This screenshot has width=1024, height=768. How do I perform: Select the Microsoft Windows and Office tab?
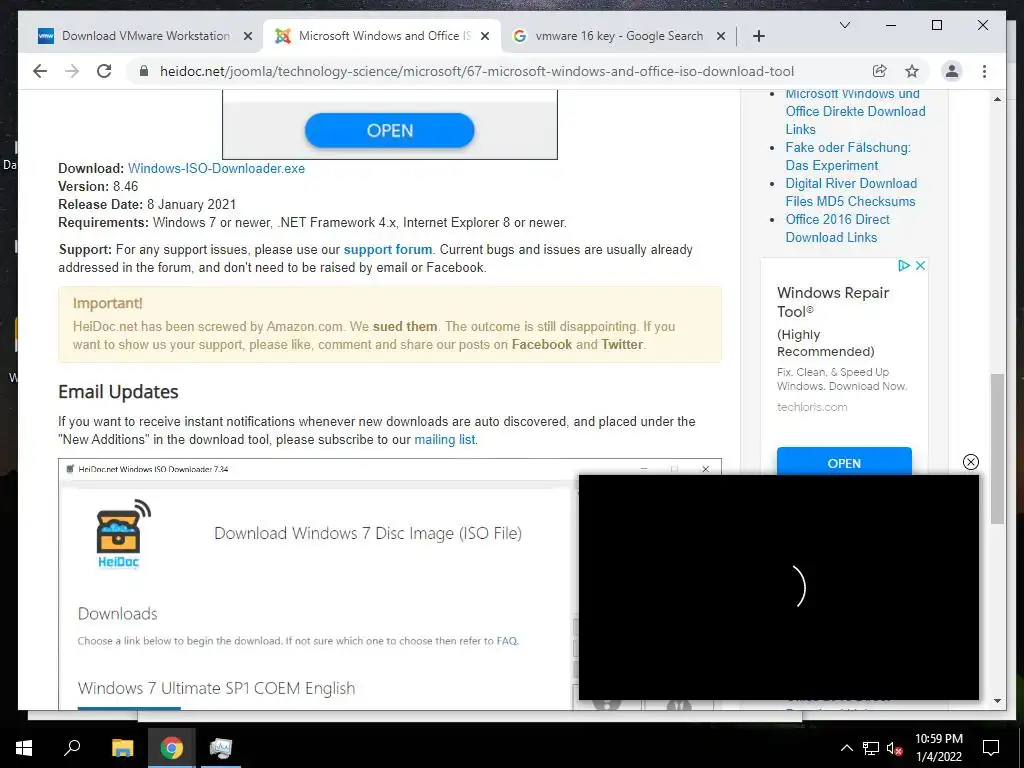coord(383,36)
